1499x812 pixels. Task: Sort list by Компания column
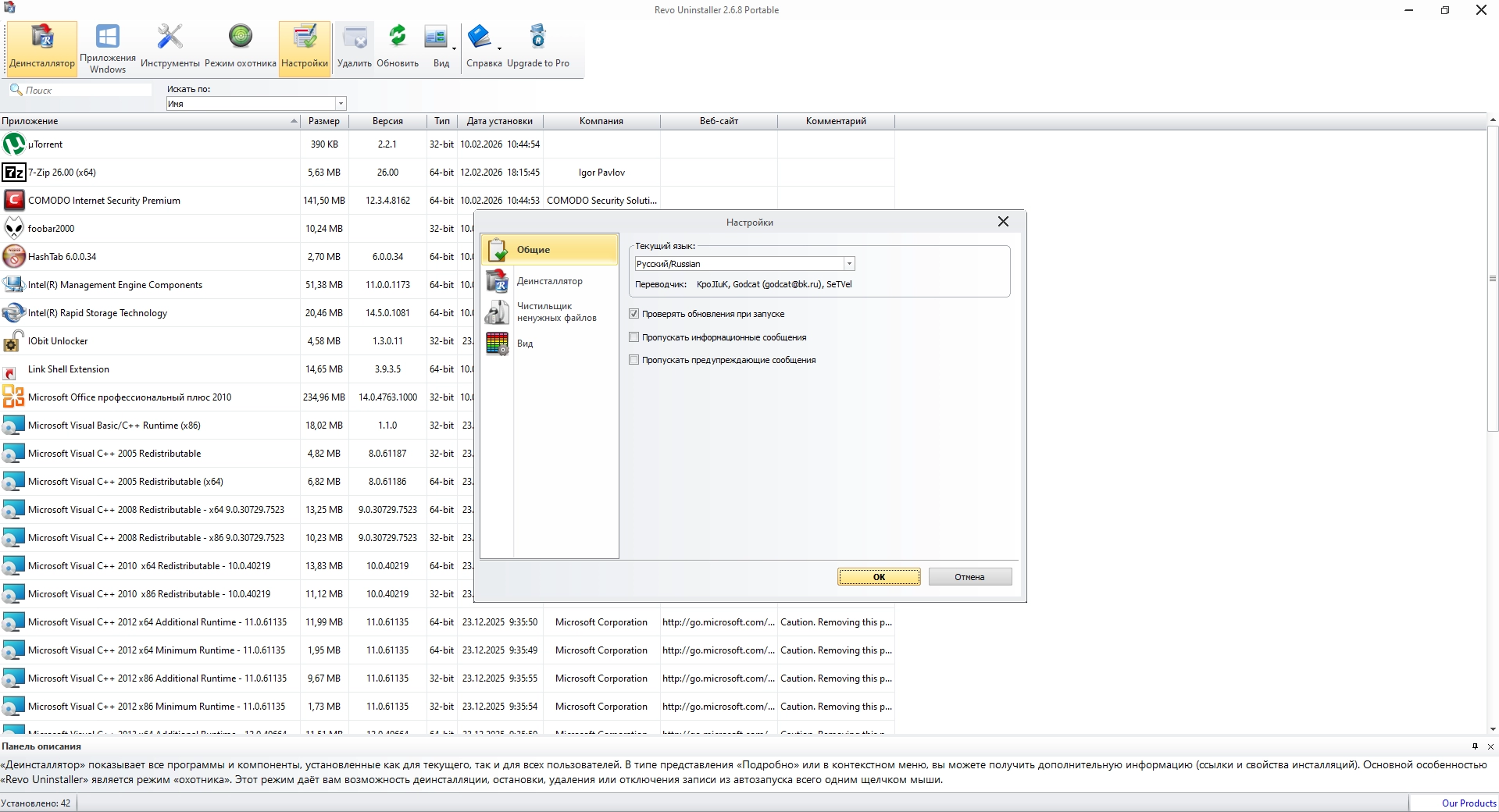click(601, 121)
